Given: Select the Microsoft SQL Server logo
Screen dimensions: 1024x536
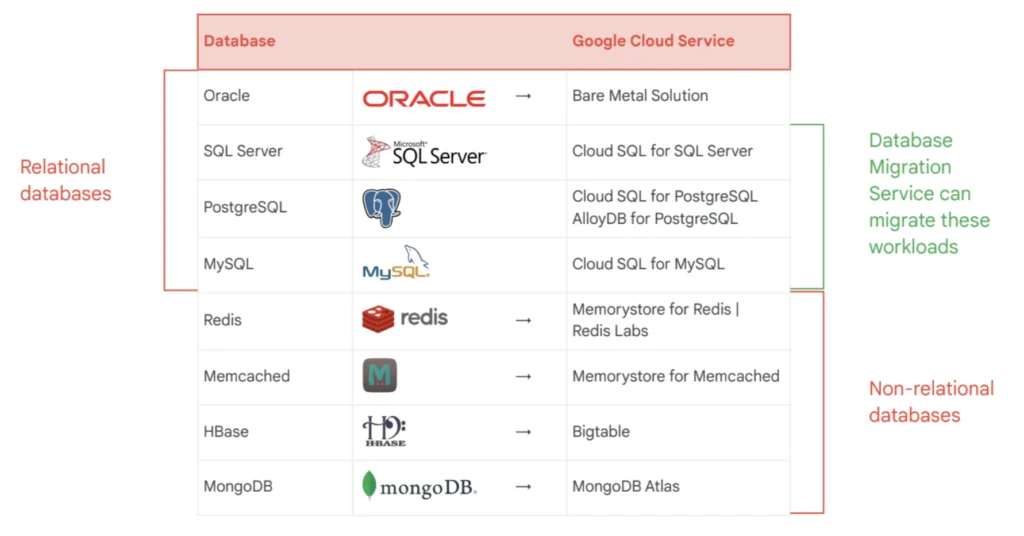Looking at the screenshot, I should point(424,152).
